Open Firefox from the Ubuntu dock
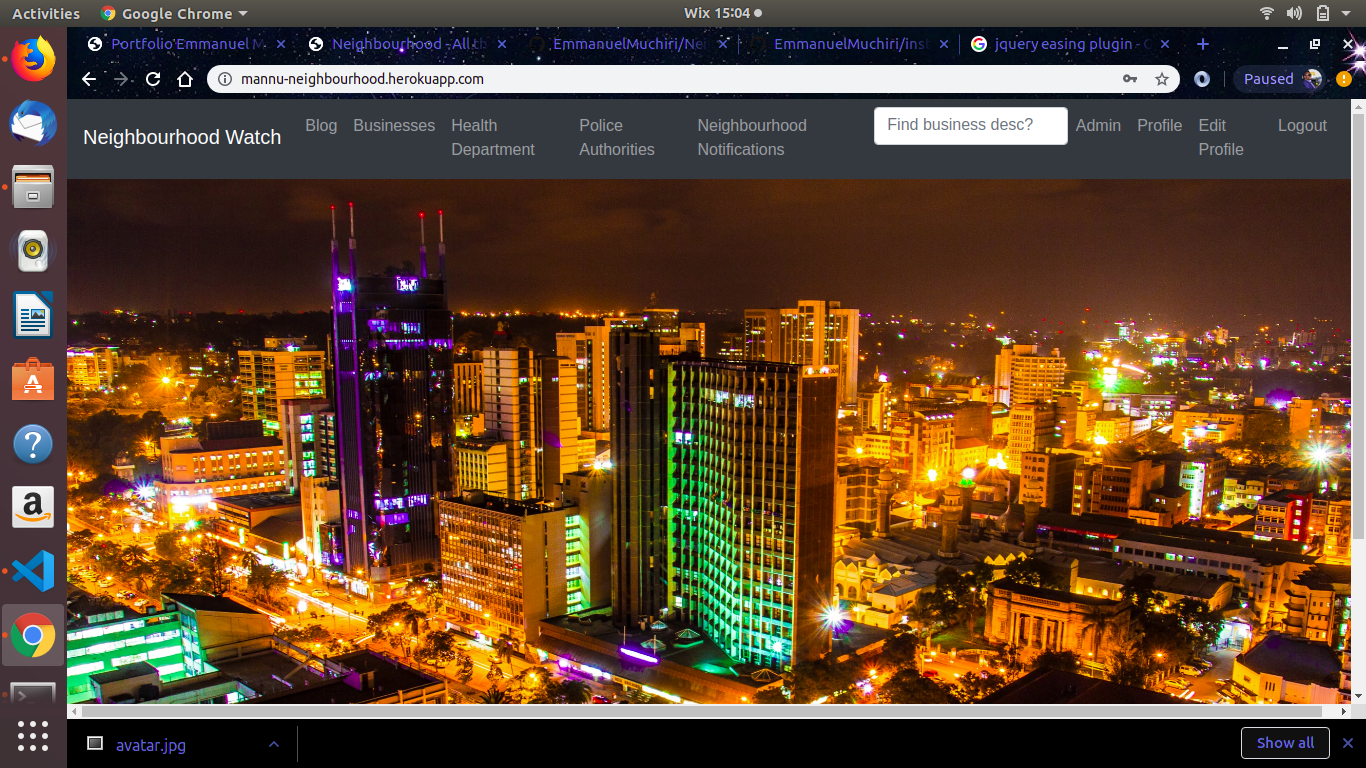This screenshot has width=1366, height=768. point(32,57)
